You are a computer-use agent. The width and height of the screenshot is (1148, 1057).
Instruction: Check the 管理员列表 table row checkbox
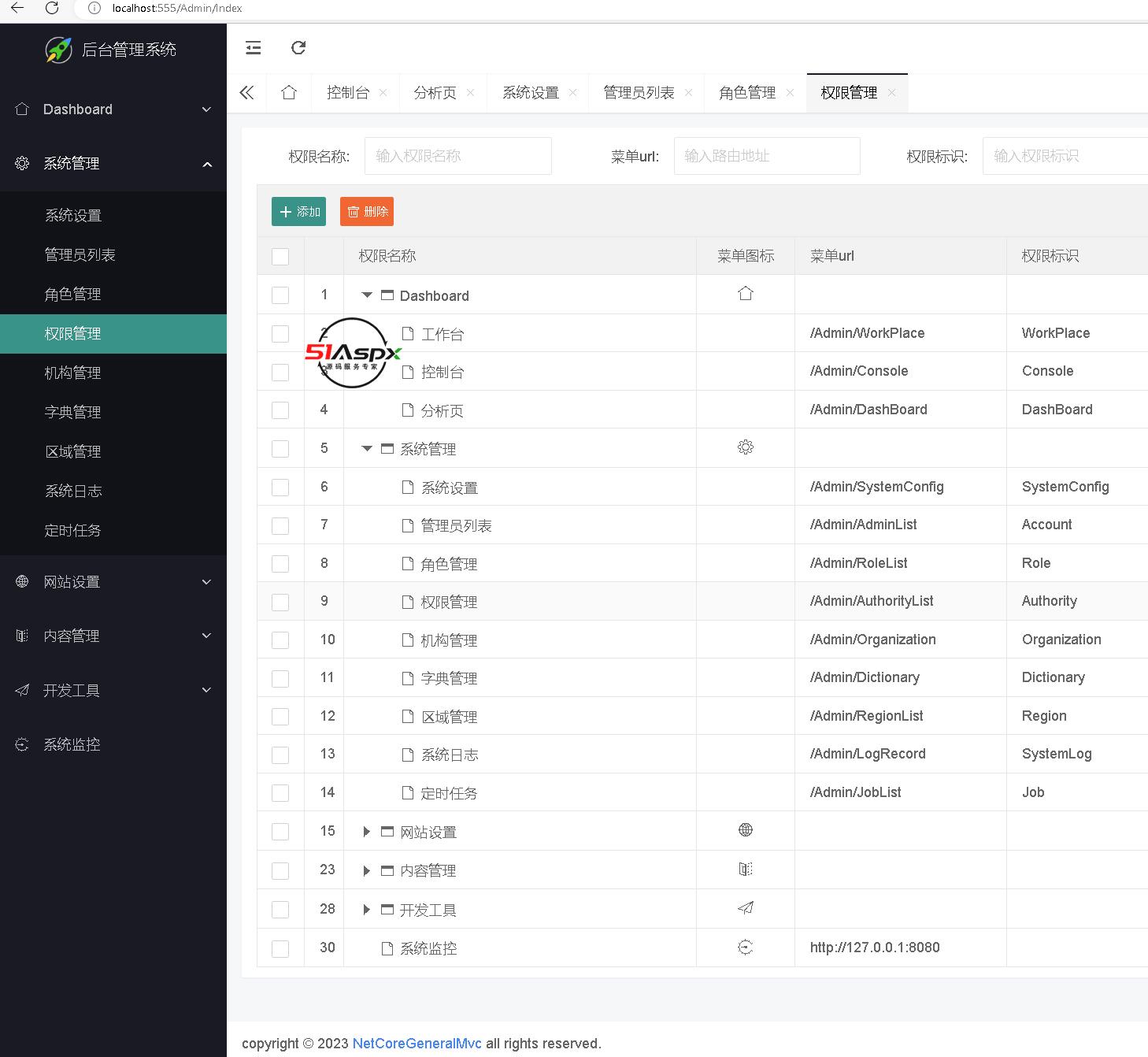coord(280,525)
